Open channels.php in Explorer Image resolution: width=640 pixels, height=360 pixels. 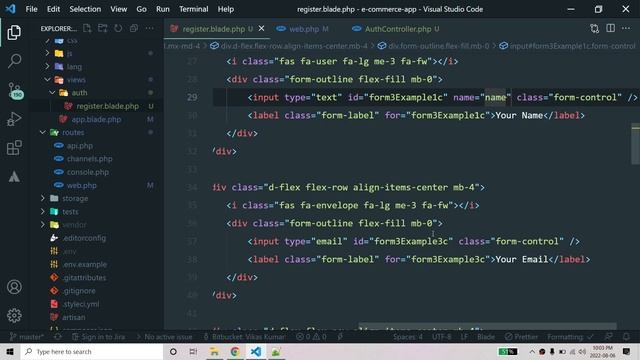tap(89, 159)
